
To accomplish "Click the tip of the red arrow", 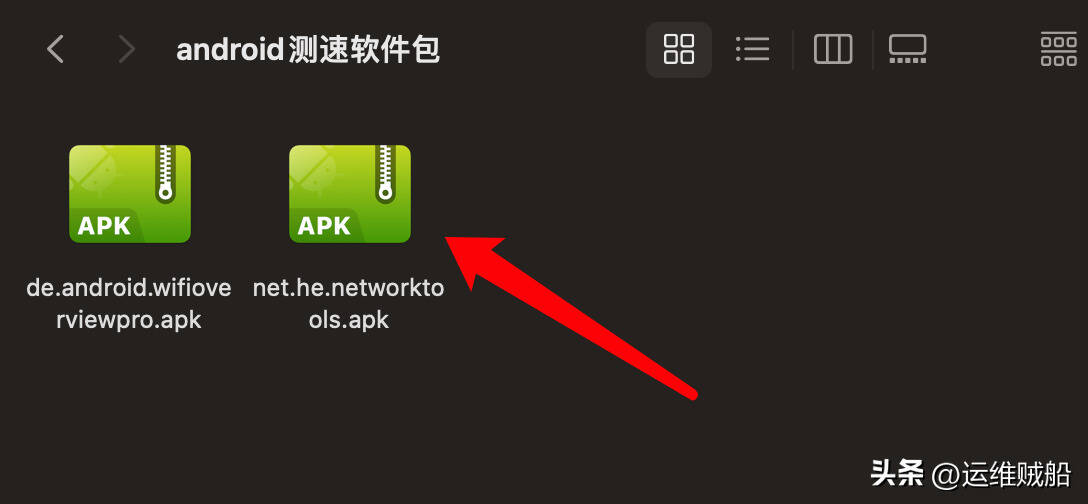I will [448, 240].
